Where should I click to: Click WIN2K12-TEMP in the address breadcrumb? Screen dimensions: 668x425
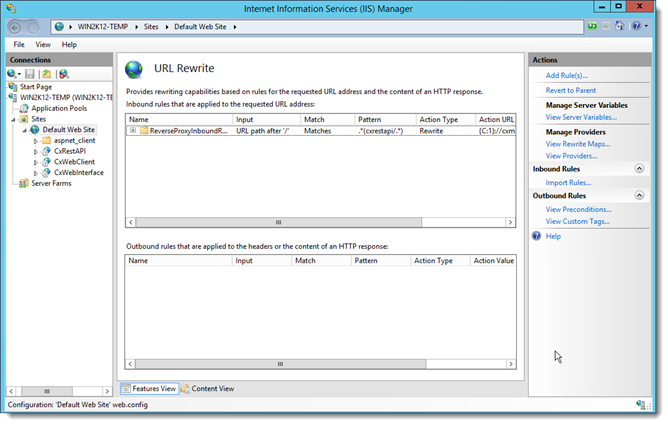tap(103, 26)
